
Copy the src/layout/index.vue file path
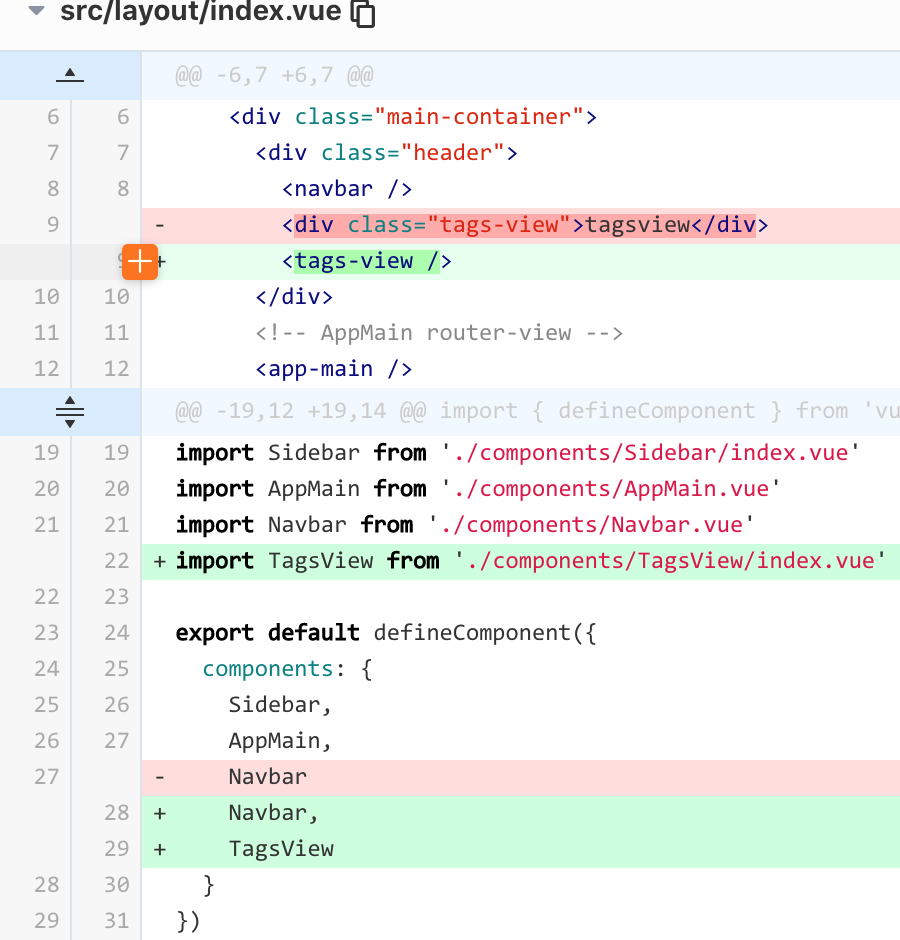pyautogui.click(x=364, y=13)
